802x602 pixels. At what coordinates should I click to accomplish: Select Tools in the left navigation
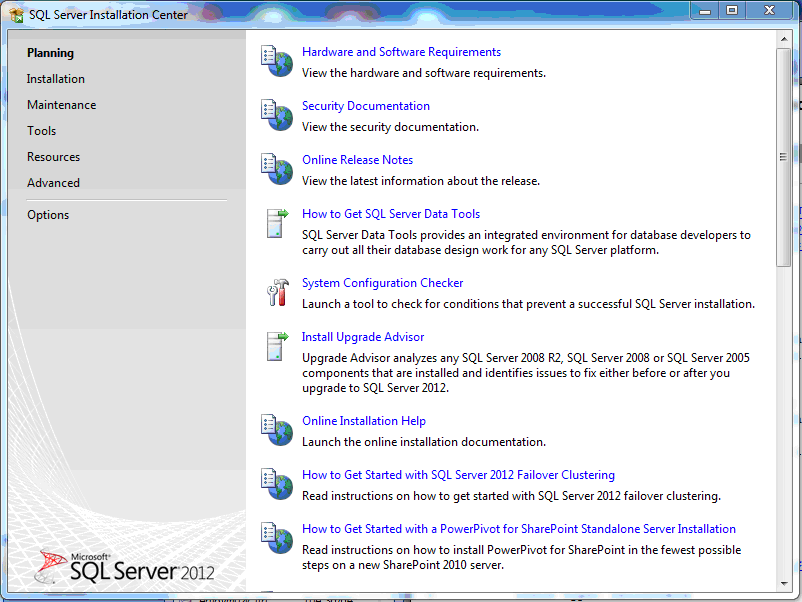(x=42, y=131)
